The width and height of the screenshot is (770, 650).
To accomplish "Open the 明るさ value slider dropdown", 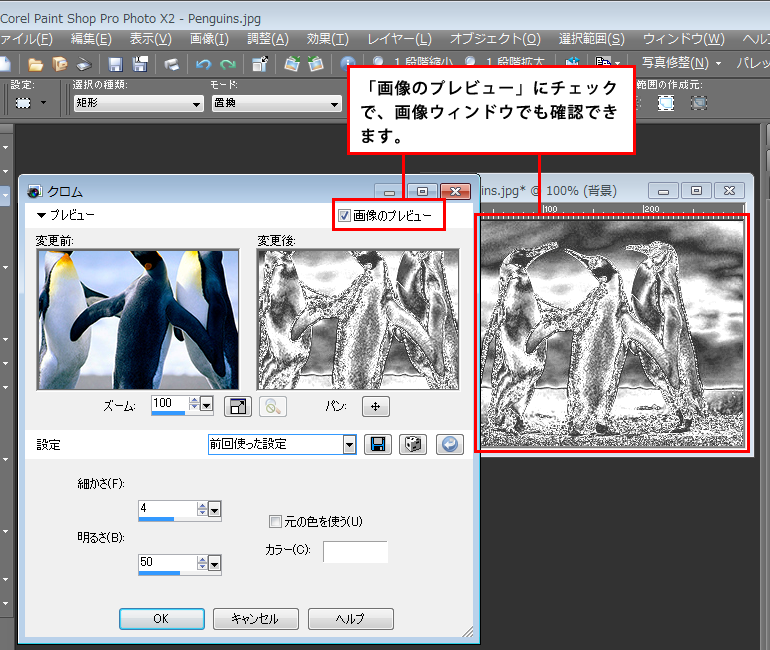I will tap(215, 564).
